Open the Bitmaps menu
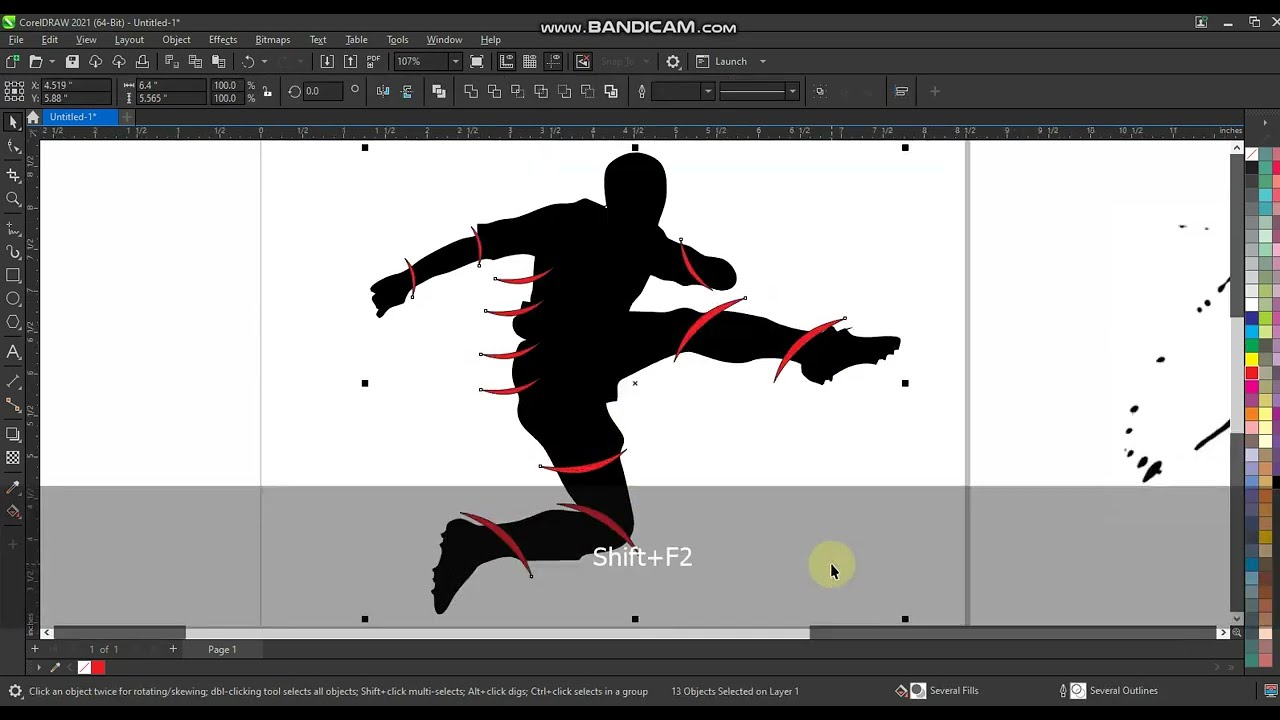The width and height of the screenshot is (1280, 720). click(272, 40)
